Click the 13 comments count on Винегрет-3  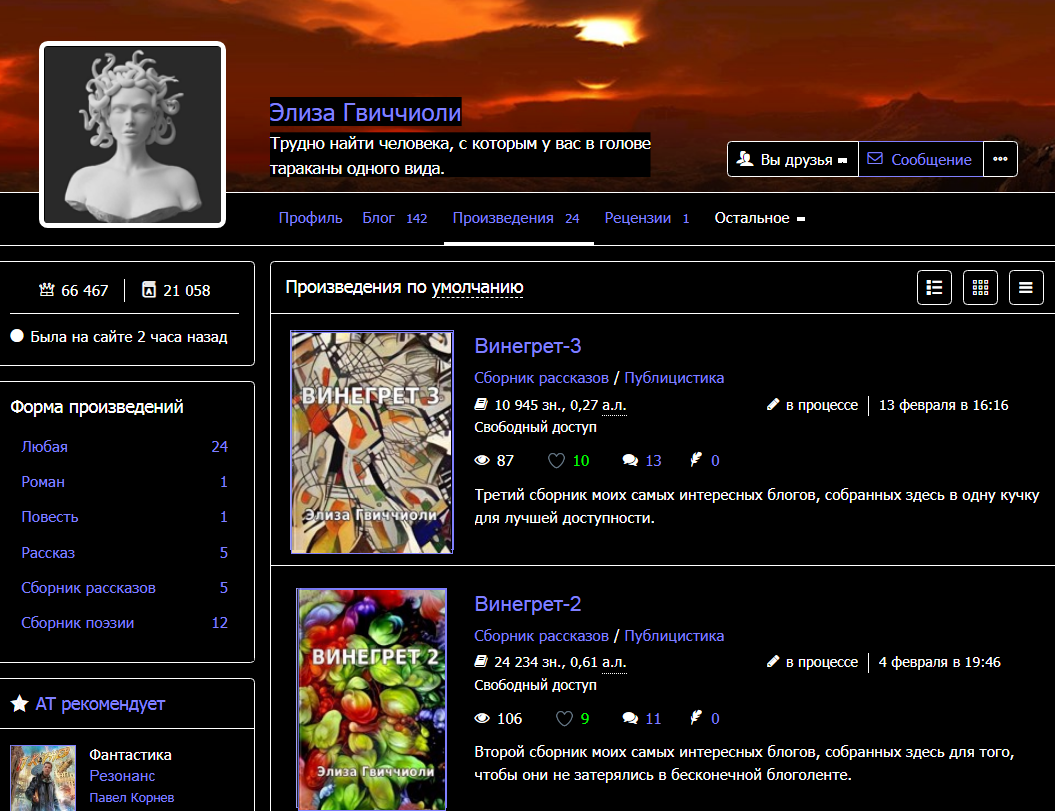(x=653, y=460)
